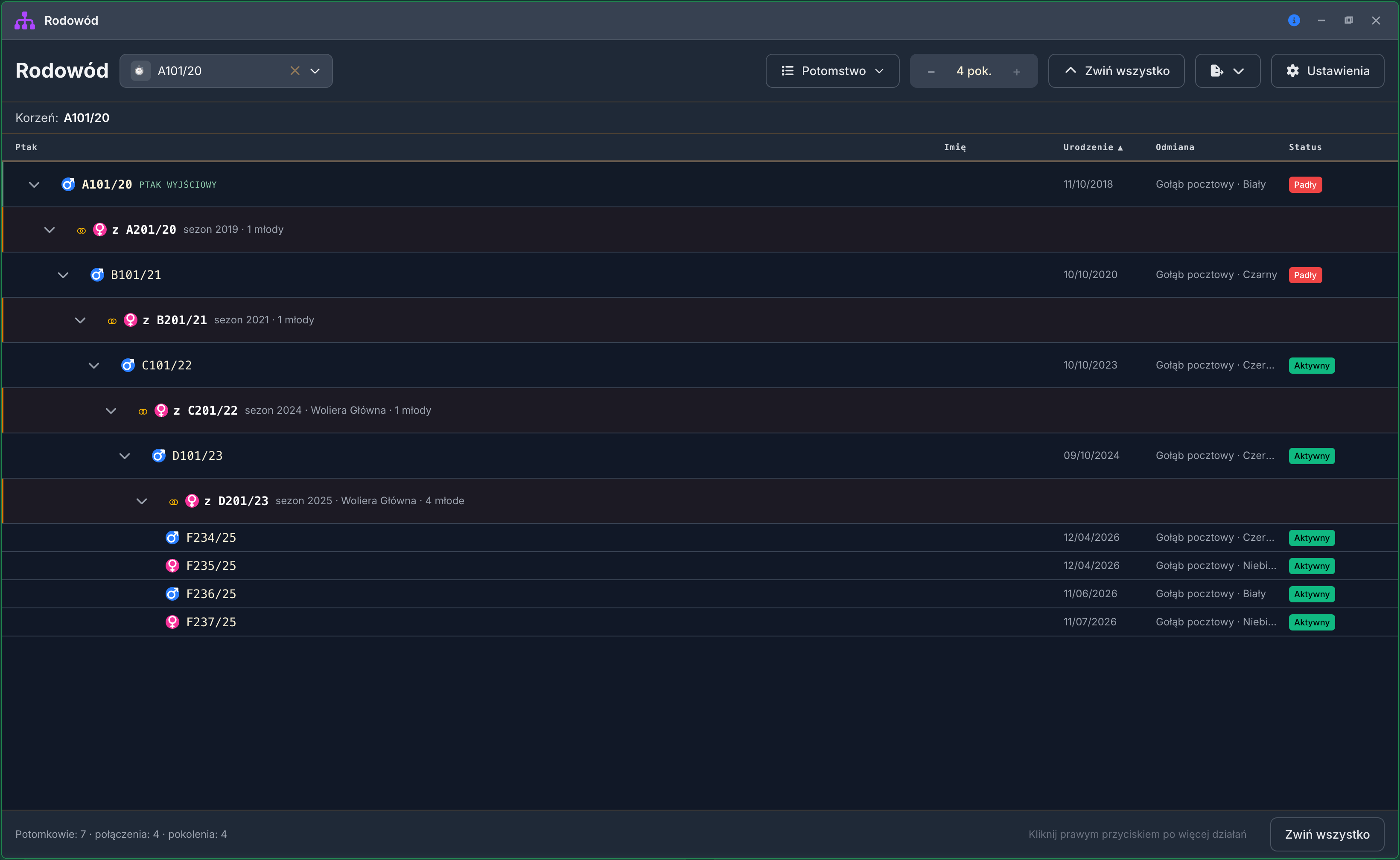Click the male icon beside A101/20
The width and height of the screenshot is (1400, 860).
(x=68, y=184)
